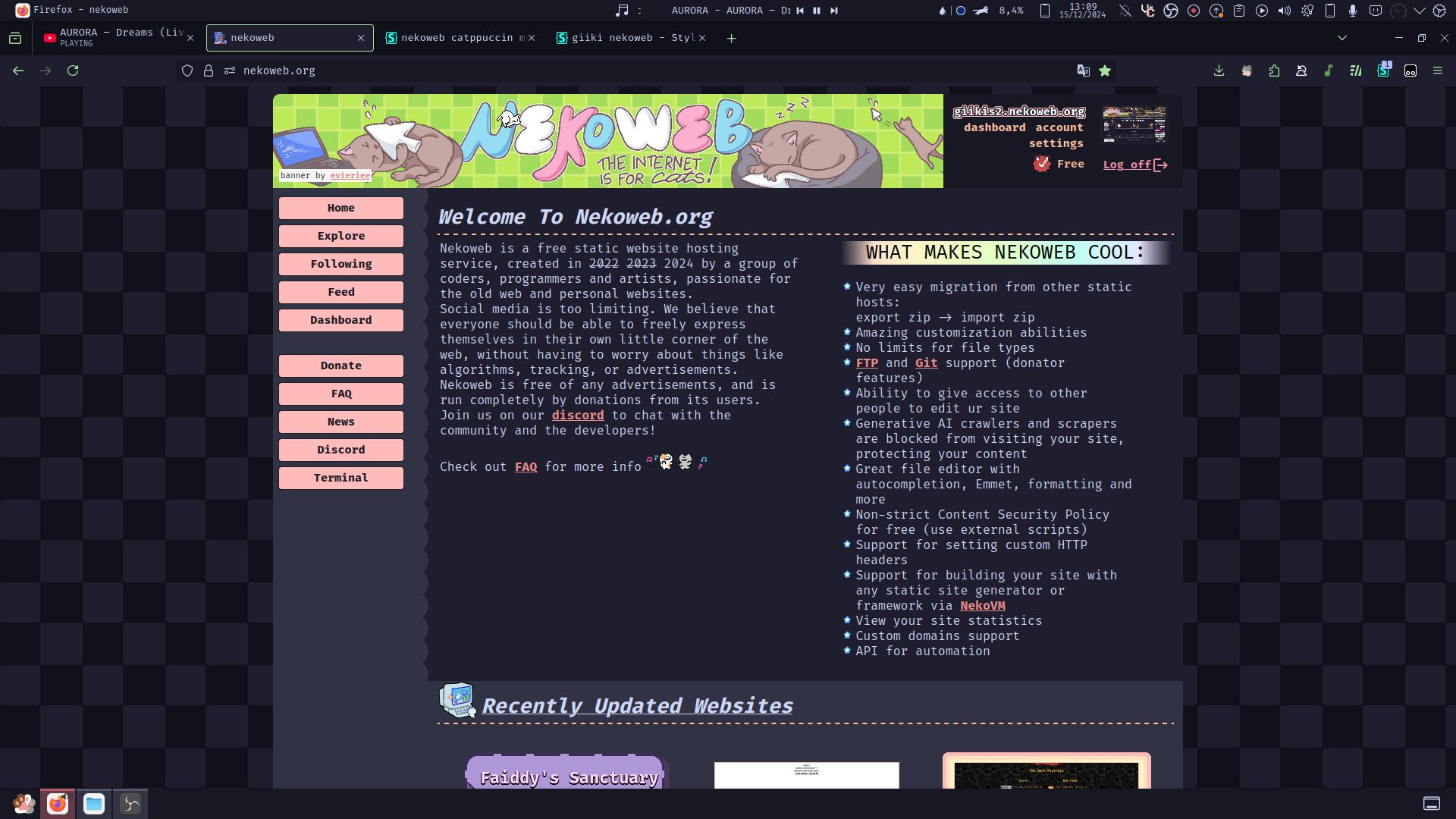Image resolution: width=1456 pixels, height=819 pixels.
Task: Open the file manager taskbar icon
Action: (x=94, y=804)
